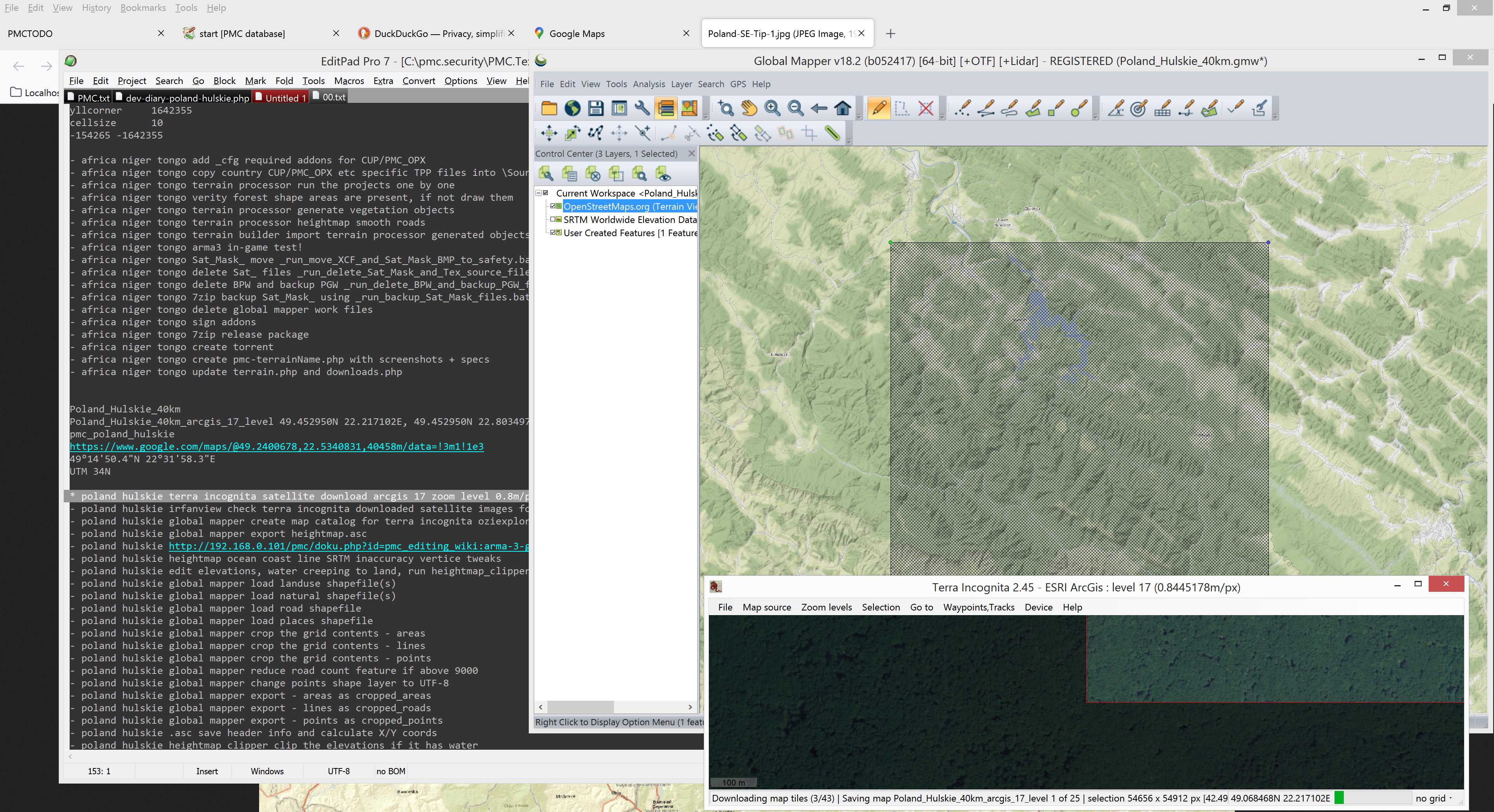Select the Pan hand tool
This screenshot has height=812, width=1494.
(749, 109)
